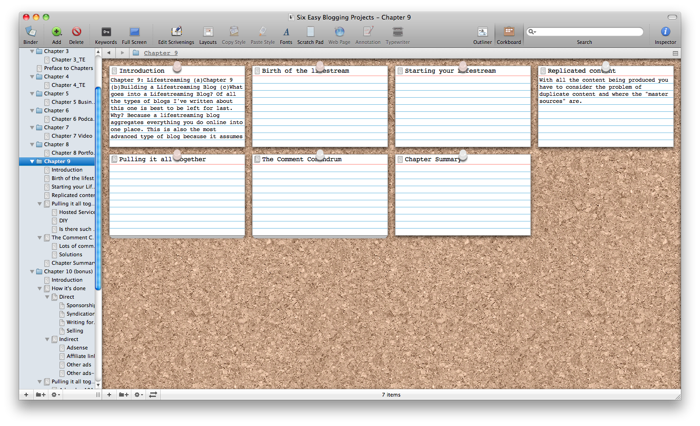Click the add folder icon in corkboard footer
The height and width of the screenshot is (426, 700).
[123, 395]
